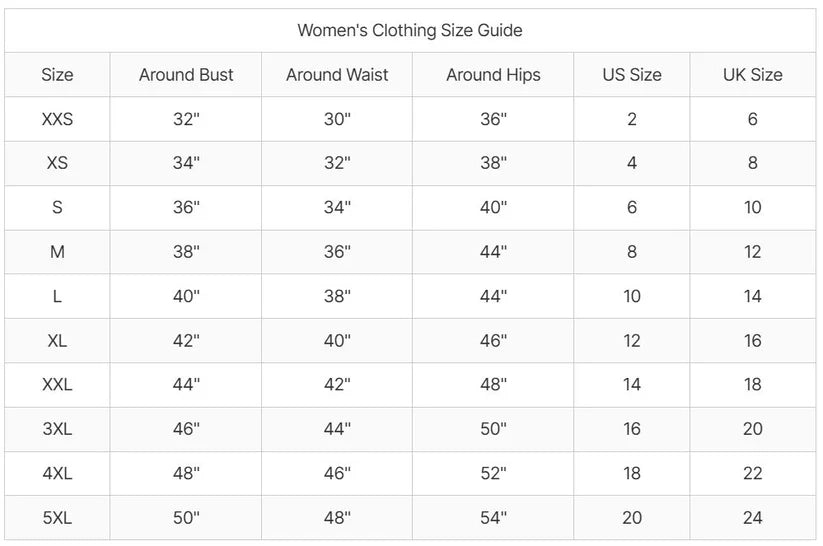Click the Around Bust value for XXS

[x=186, y=119]
